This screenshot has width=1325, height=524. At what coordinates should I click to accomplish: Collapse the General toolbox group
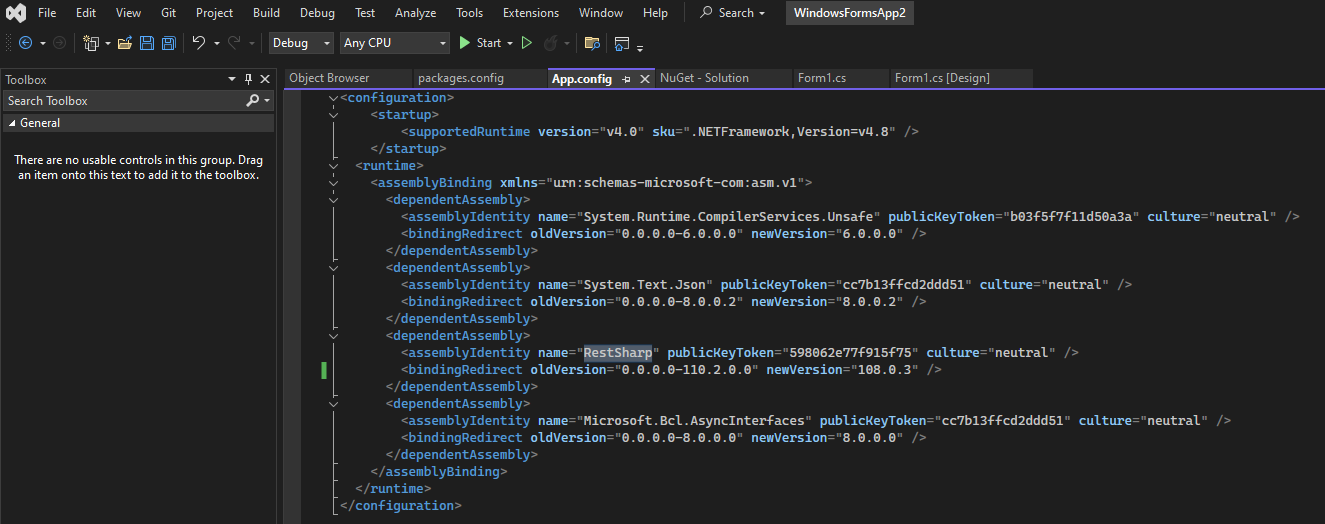tap(12, 123)
